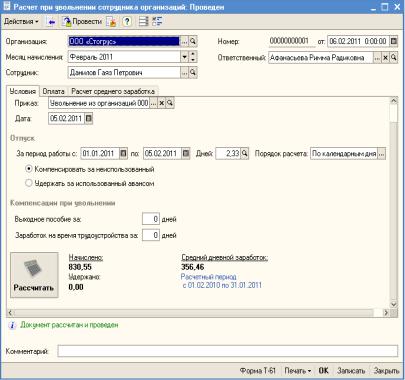
Task: Clear the Приказ field with X
Action: 161,103
